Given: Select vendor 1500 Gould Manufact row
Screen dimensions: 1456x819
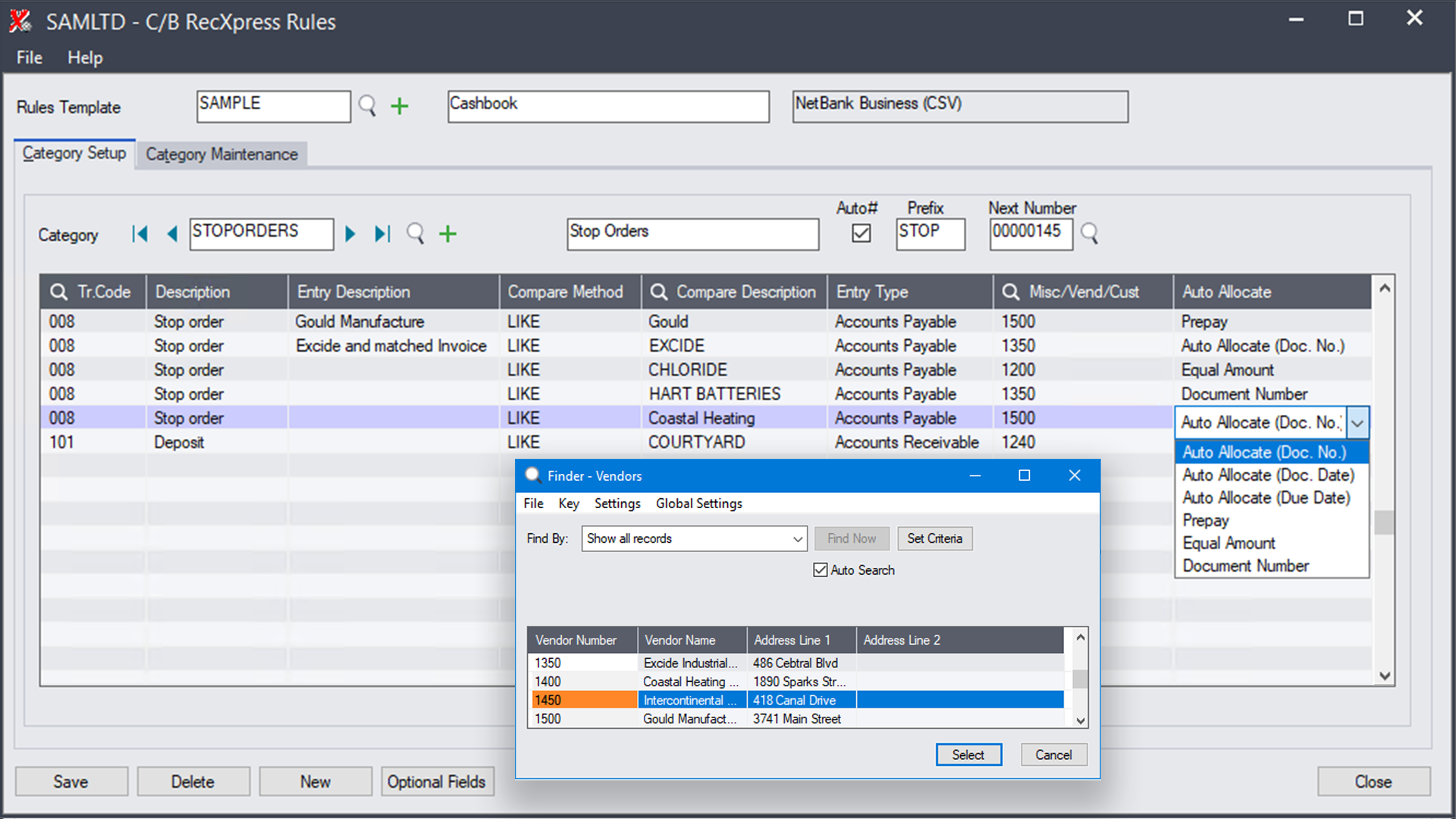Looking at the screenshot, I should click(795, 719).
